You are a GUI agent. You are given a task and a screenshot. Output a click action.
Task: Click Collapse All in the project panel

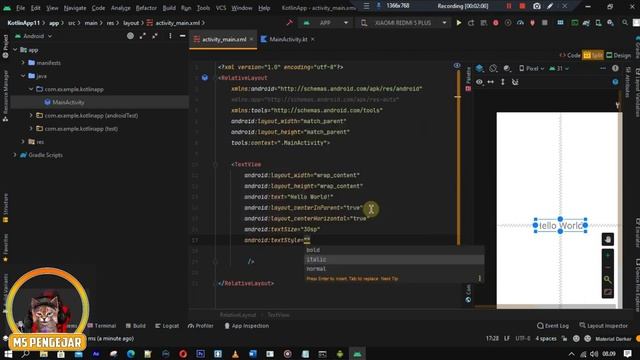pyautogui.click(x=155, y=36)
